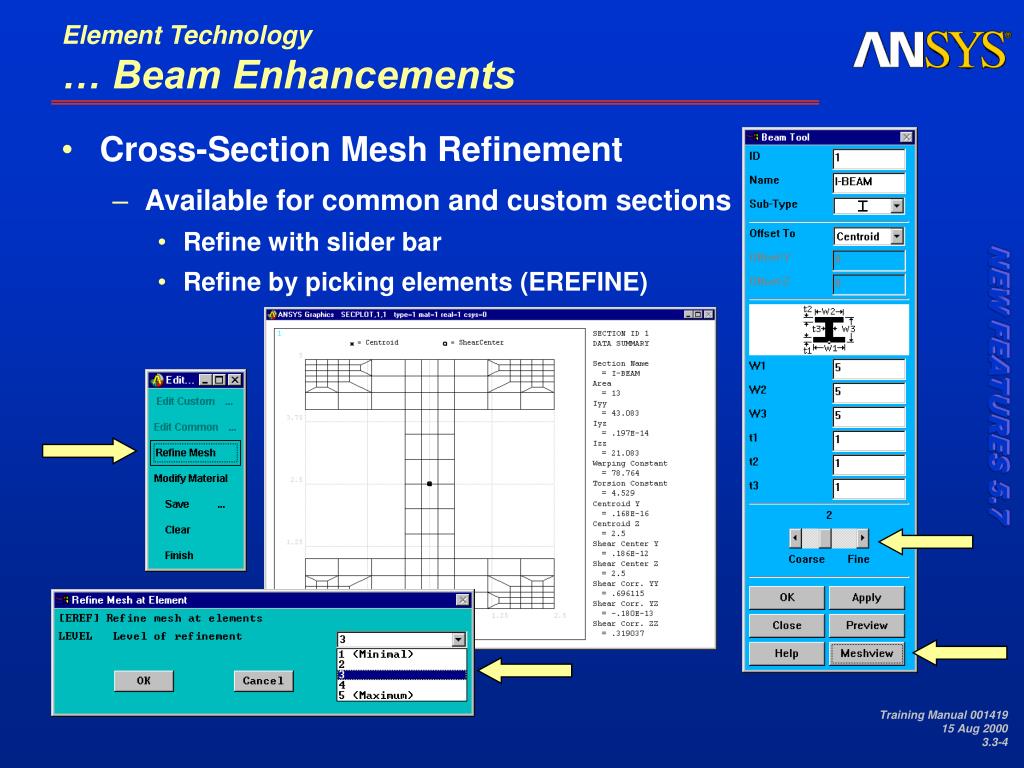Click the 'Section Name' text in data summary
1024x768 pixels.
click(x=620, y=364)
